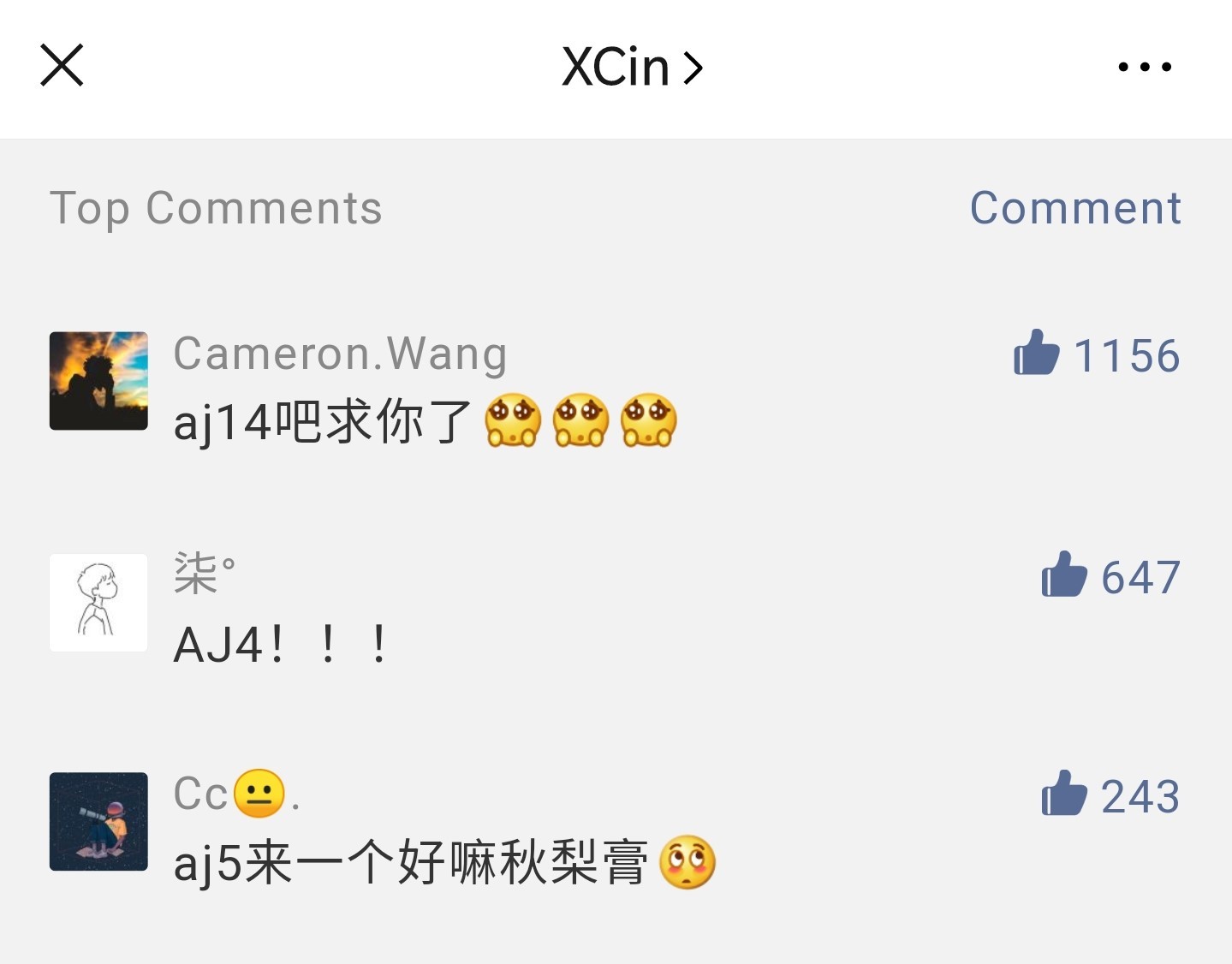Like the AJ4 comment thumbs-up
This screenshot has height=964, width=1232.
pos(1063,574)
